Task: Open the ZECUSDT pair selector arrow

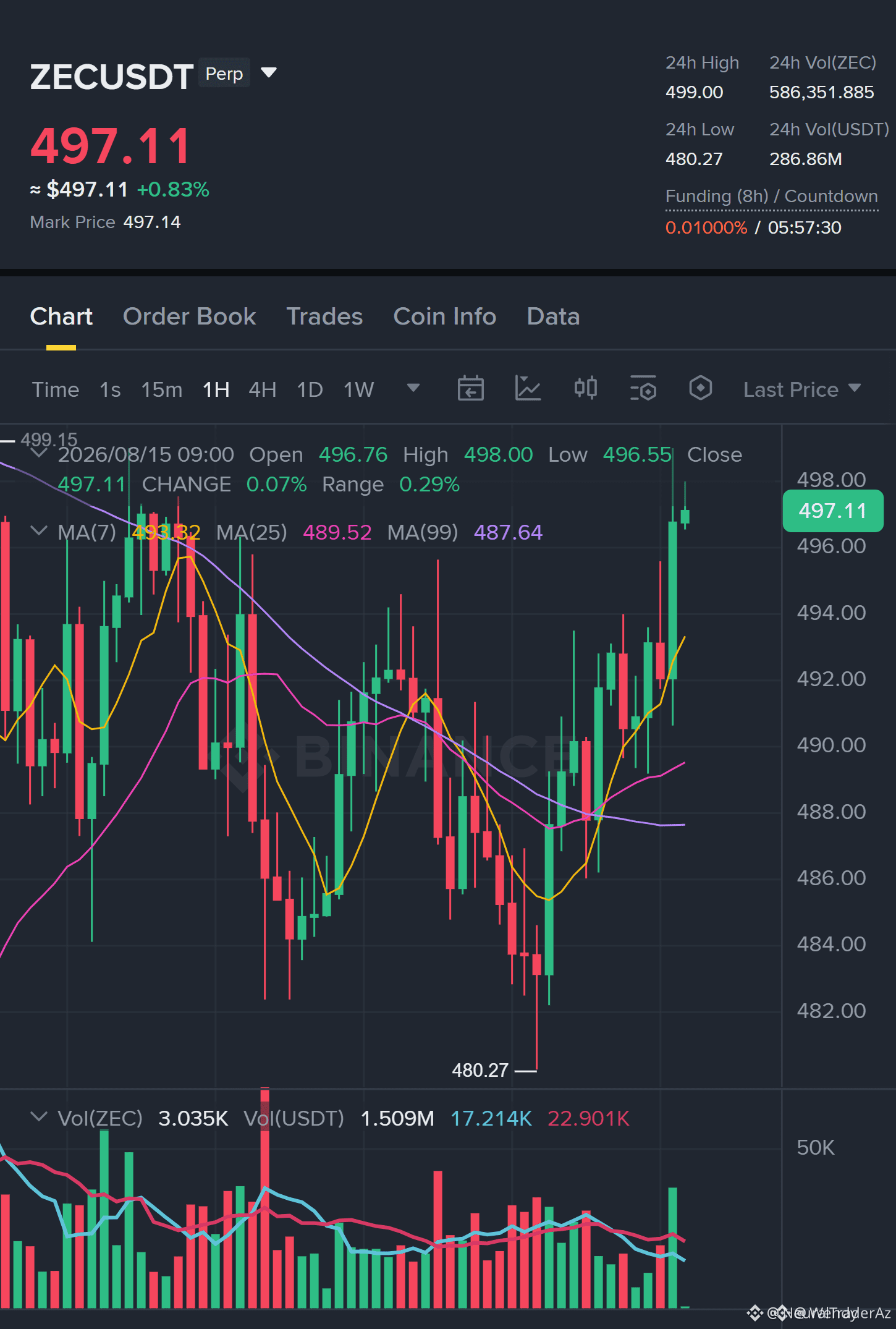Action: [268, 73]
